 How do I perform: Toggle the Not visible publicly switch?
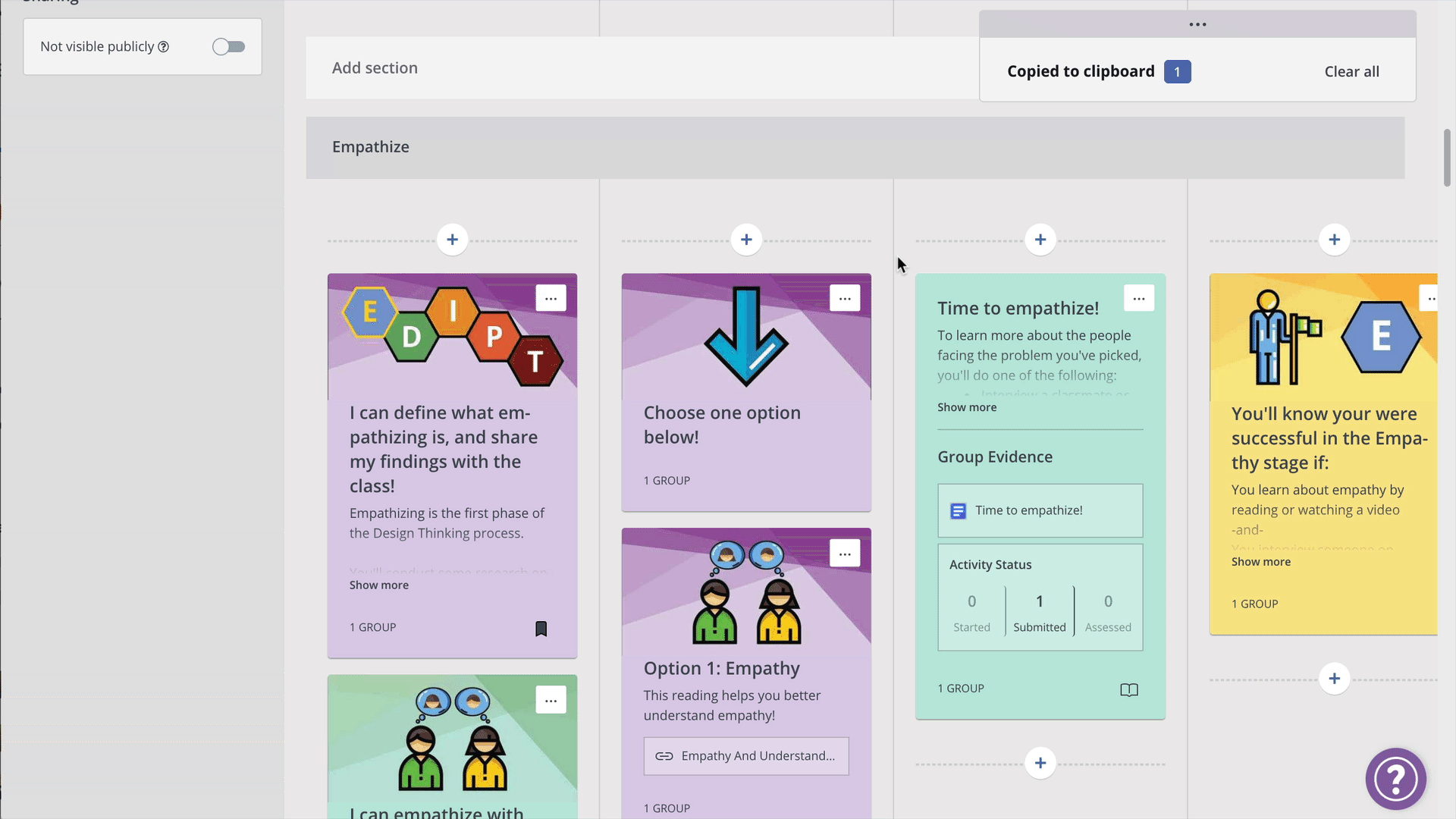(228, 47)
